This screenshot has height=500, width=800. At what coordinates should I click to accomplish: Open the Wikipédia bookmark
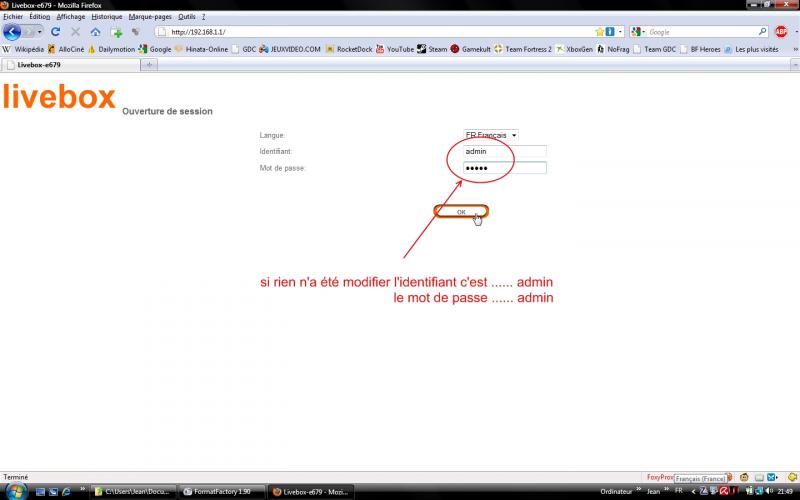click(x=23, y=49)
